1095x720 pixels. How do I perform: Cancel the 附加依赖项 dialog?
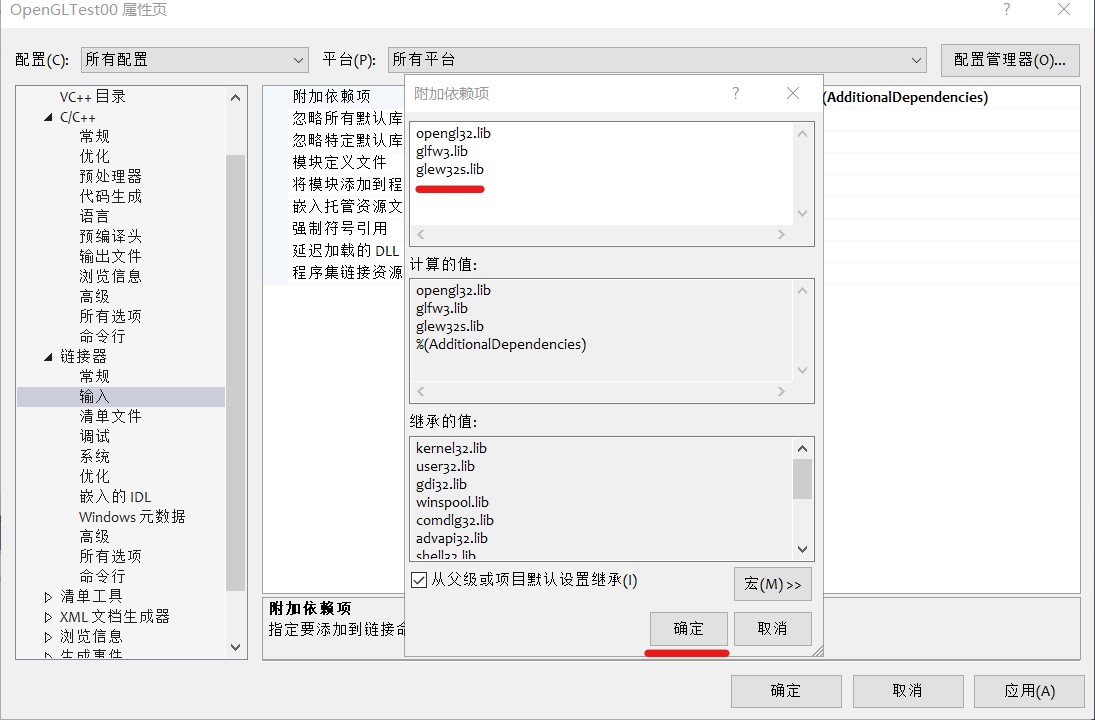(775, 629)
